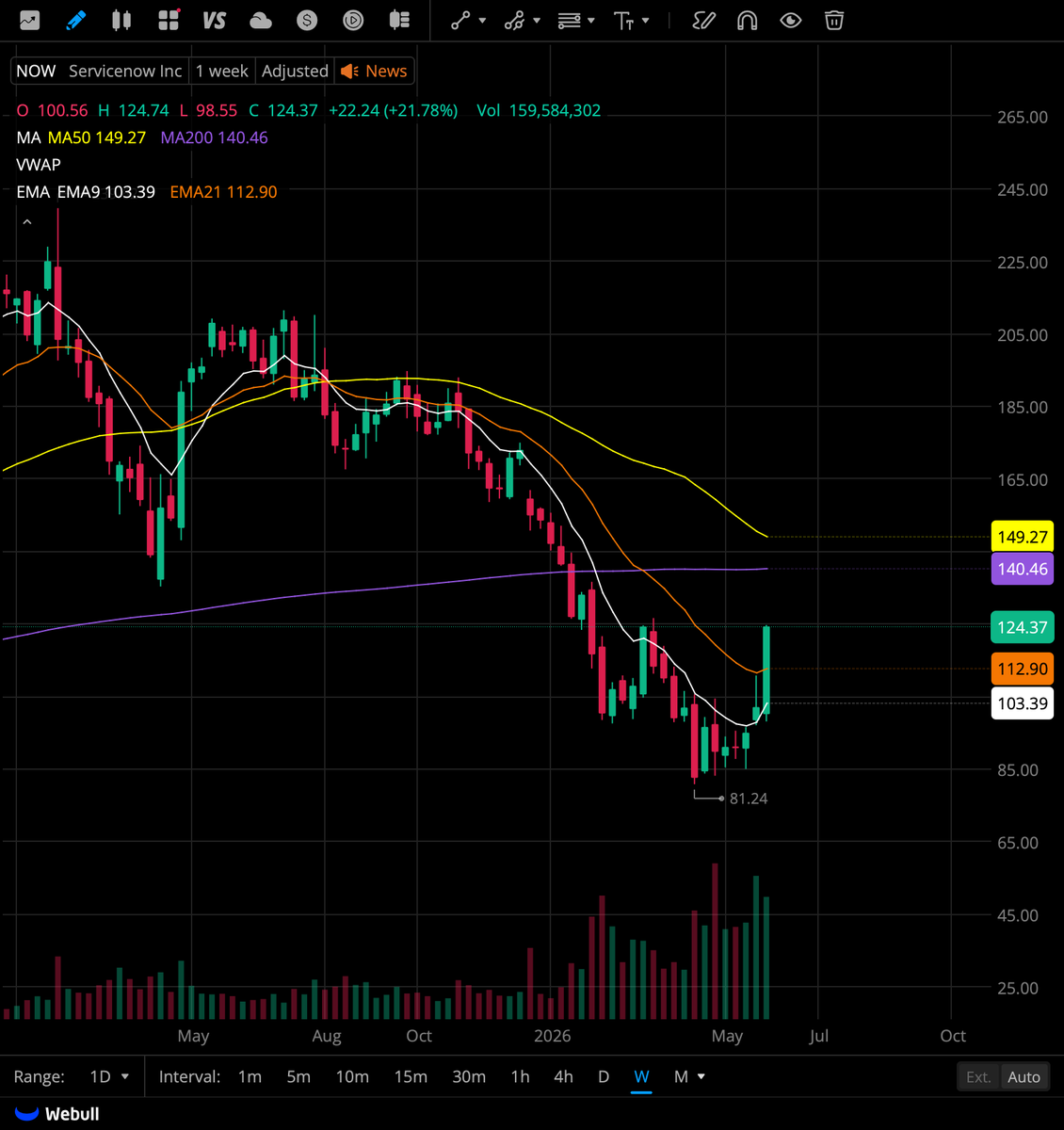Select the line segment drawing tool

click(459, 20)
